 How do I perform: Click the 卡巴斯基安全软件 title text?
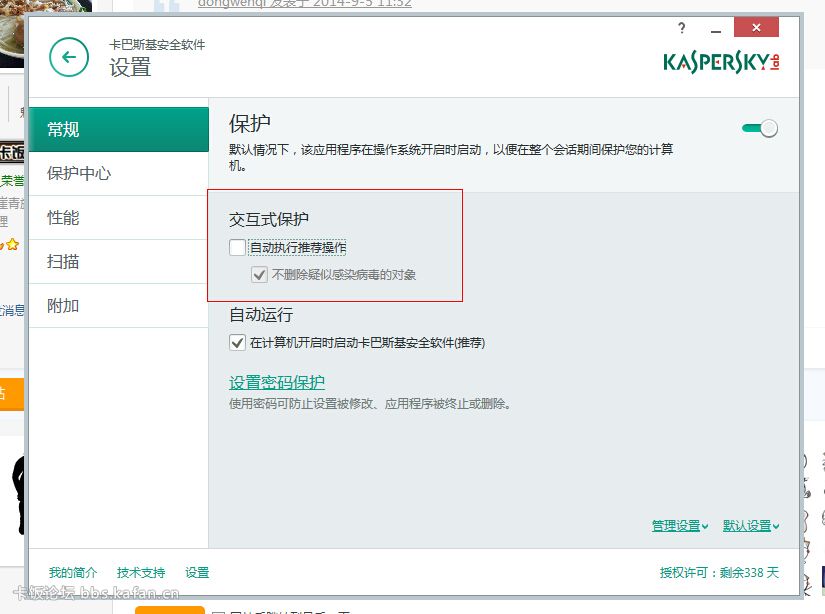(157, 45)
